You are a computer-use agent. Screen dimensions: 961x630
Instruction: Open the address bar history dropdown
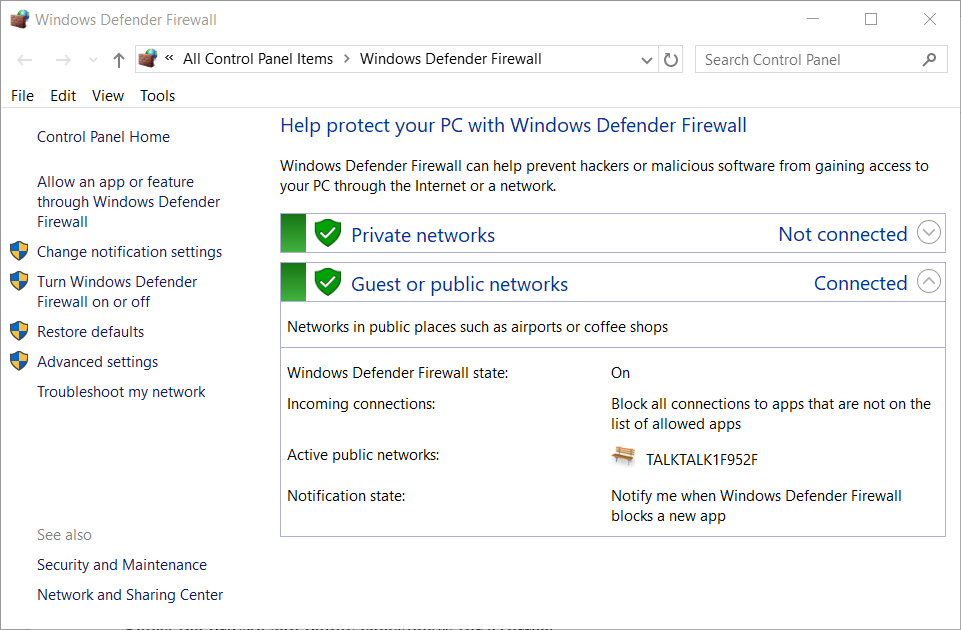647,60
